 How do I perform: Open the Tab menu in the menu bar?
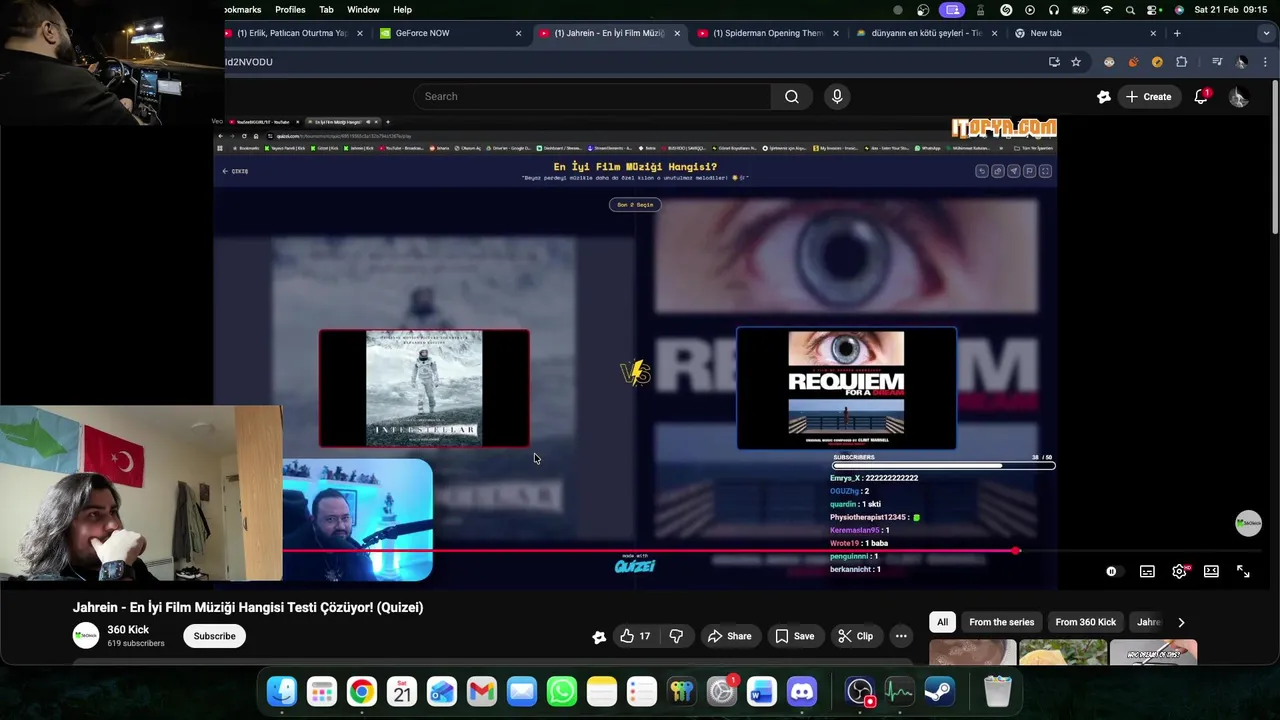(x=326, y=10)
